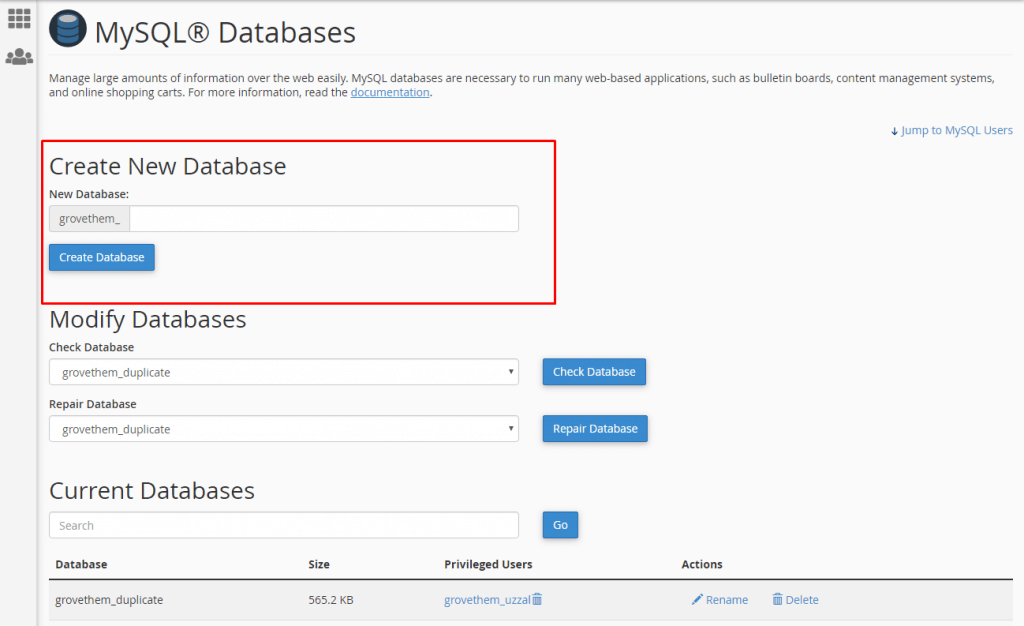Click the Privileged Users column header

tap(488, 564)
